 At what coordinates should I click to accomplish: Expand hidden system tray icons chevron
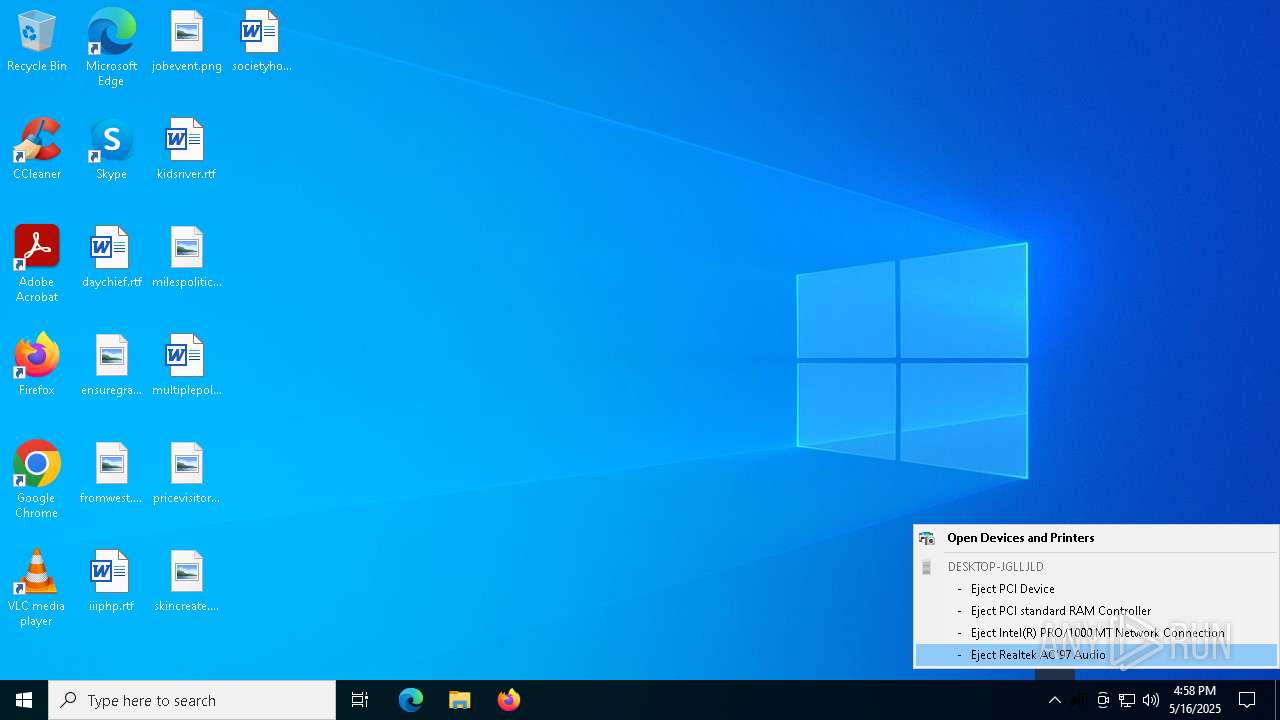(1055, 700)
